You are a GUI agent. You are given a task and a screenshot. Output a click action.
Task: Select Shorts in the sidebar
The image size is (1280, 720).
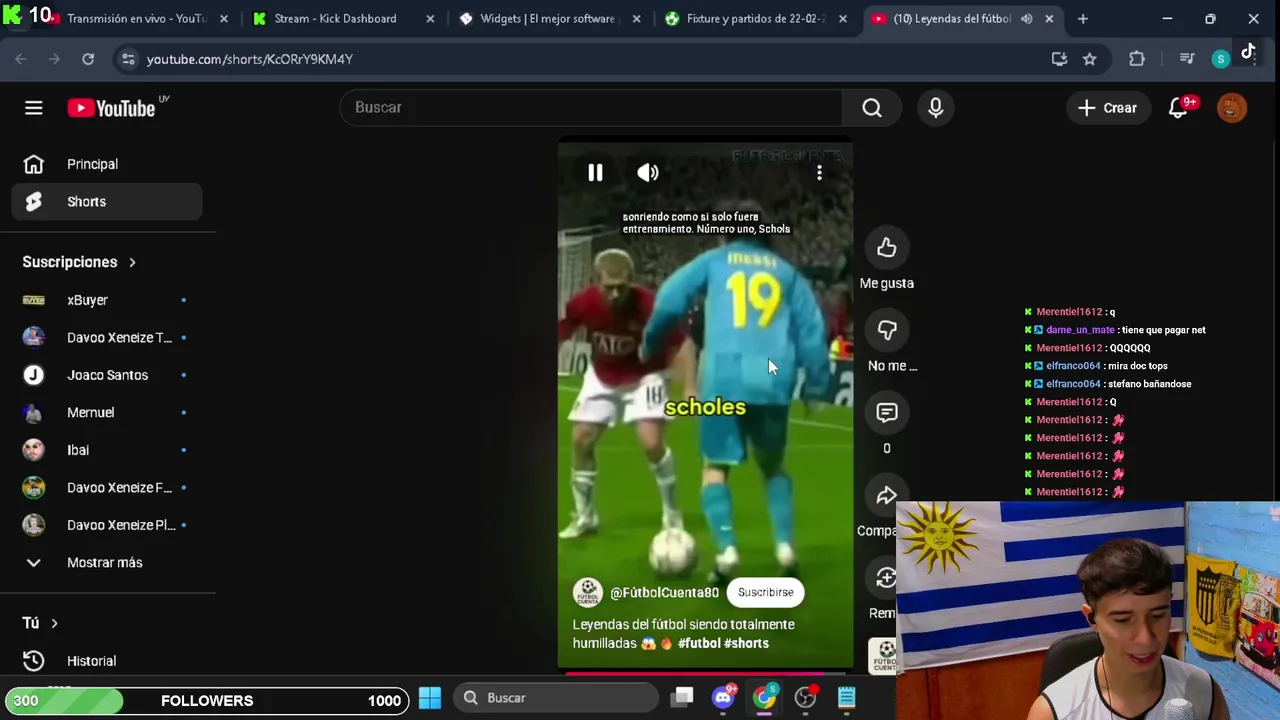point(107,202)
